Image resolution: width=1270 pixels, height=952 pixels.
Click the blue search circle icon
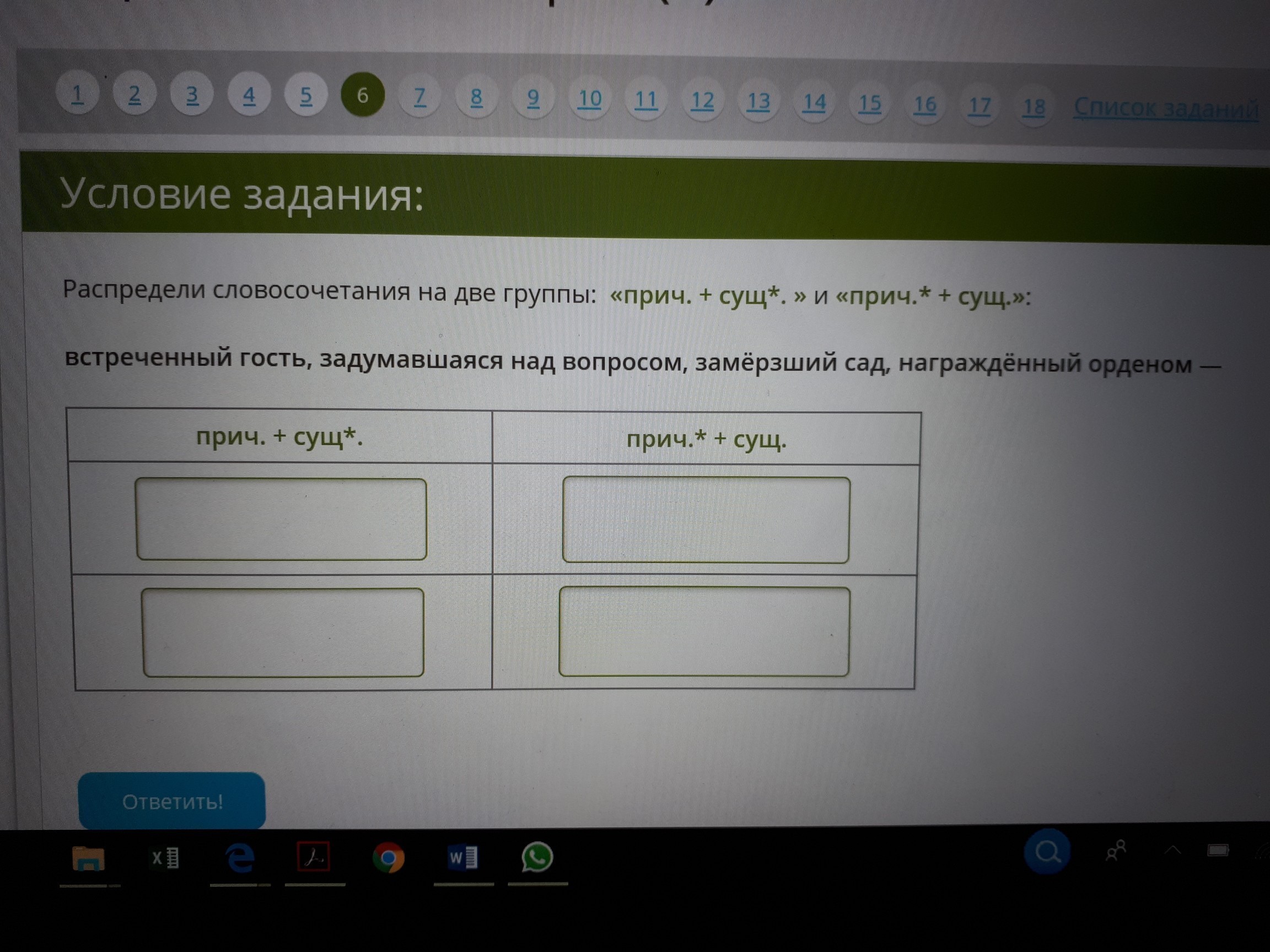tap(1047, 852)
